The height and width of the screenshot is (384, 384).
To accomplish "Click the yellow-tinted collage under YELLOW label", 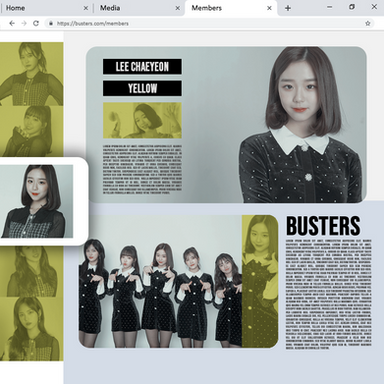I will (142, 120).
